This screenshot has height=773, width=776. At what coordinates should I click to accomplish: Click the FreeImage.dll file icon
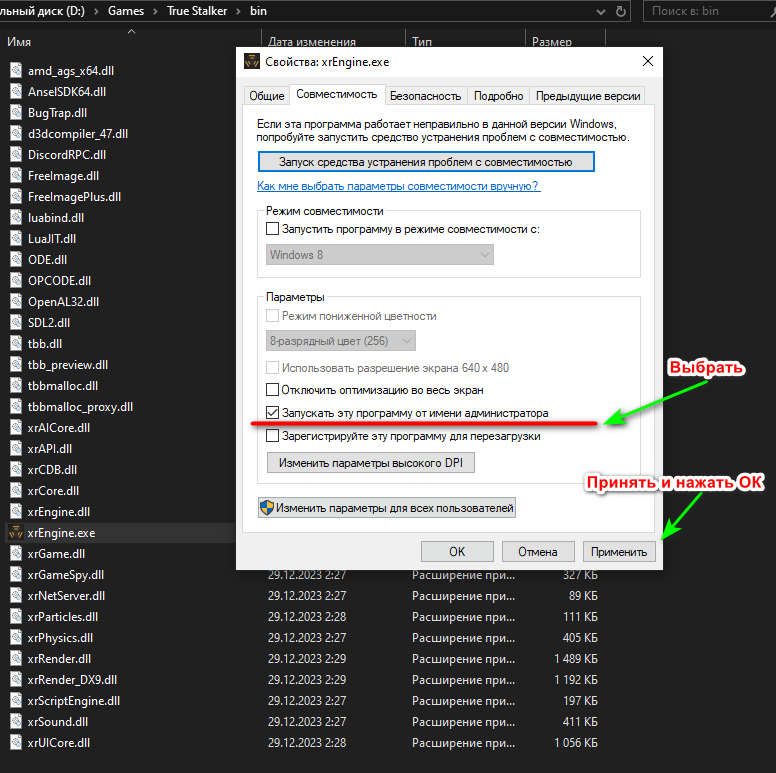pyautogui.click(x=16, y=176)
